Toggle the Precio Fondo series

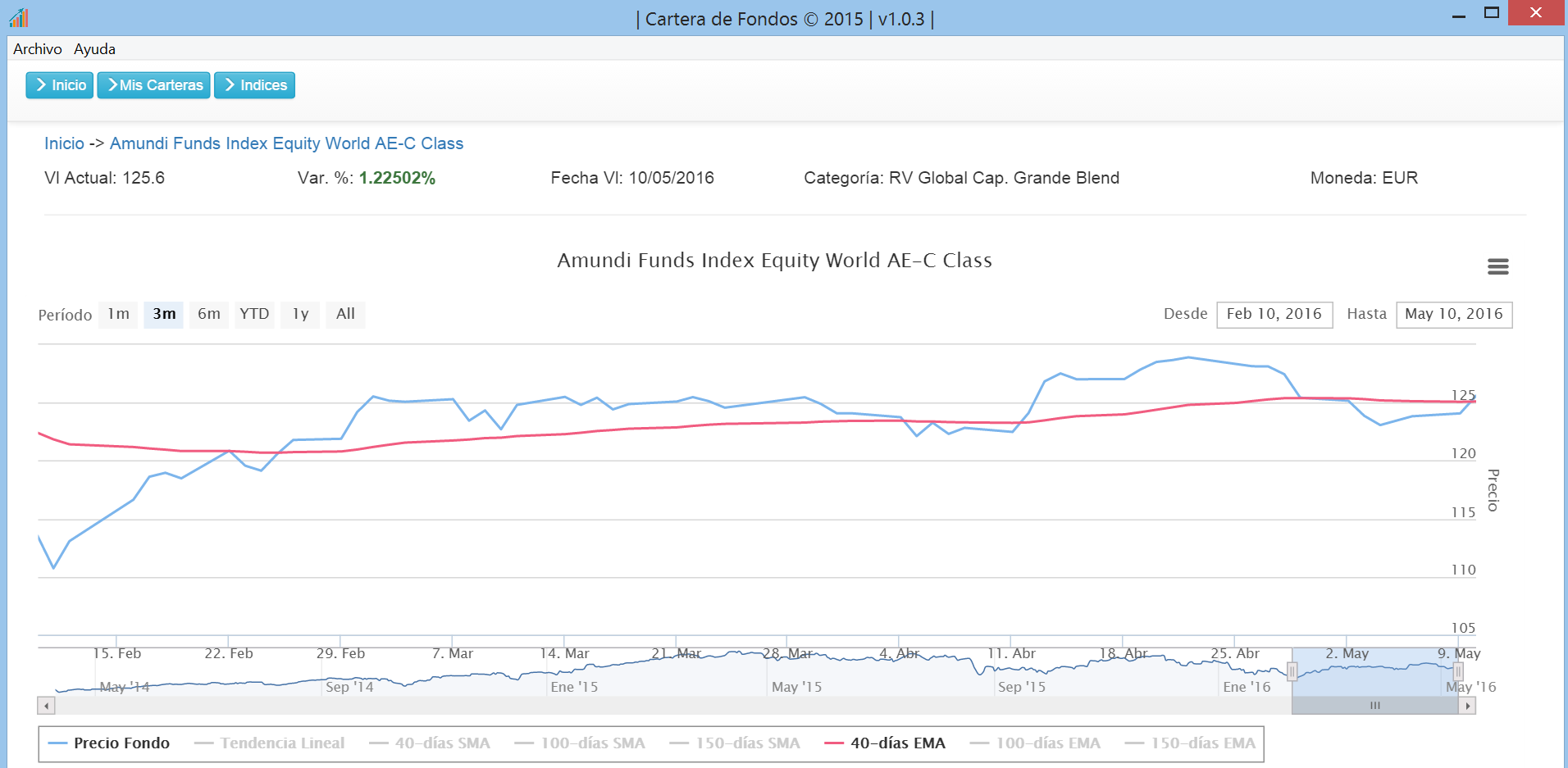[109, 743]
